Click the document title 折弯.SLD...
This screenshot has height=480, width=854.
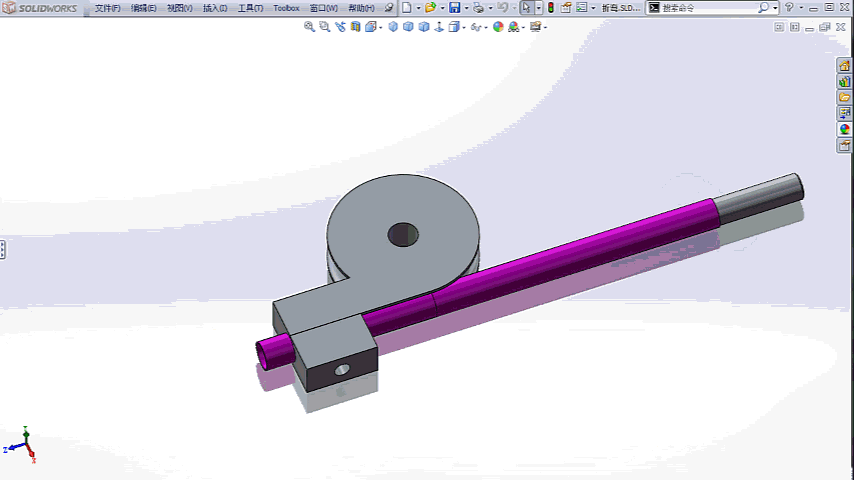620,8
